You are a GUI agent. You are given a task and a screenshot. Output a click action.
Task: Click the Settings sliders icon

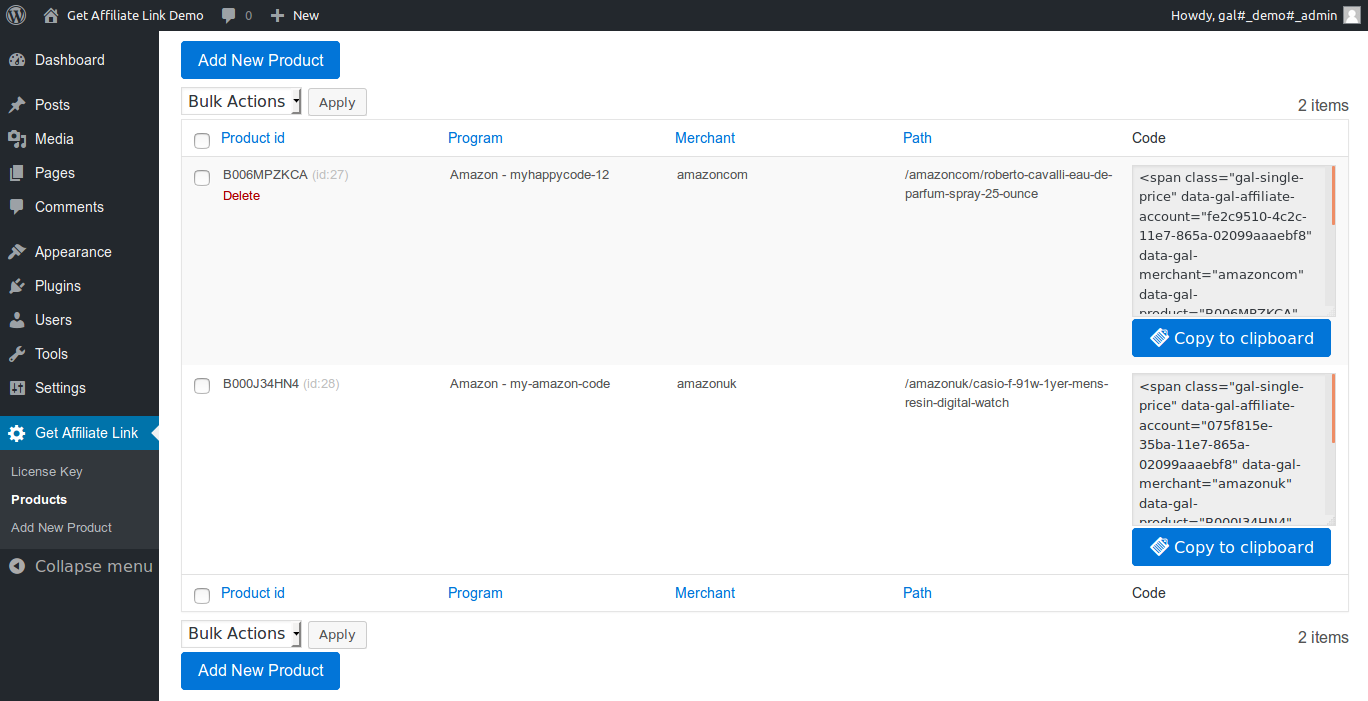pos(17,388)
